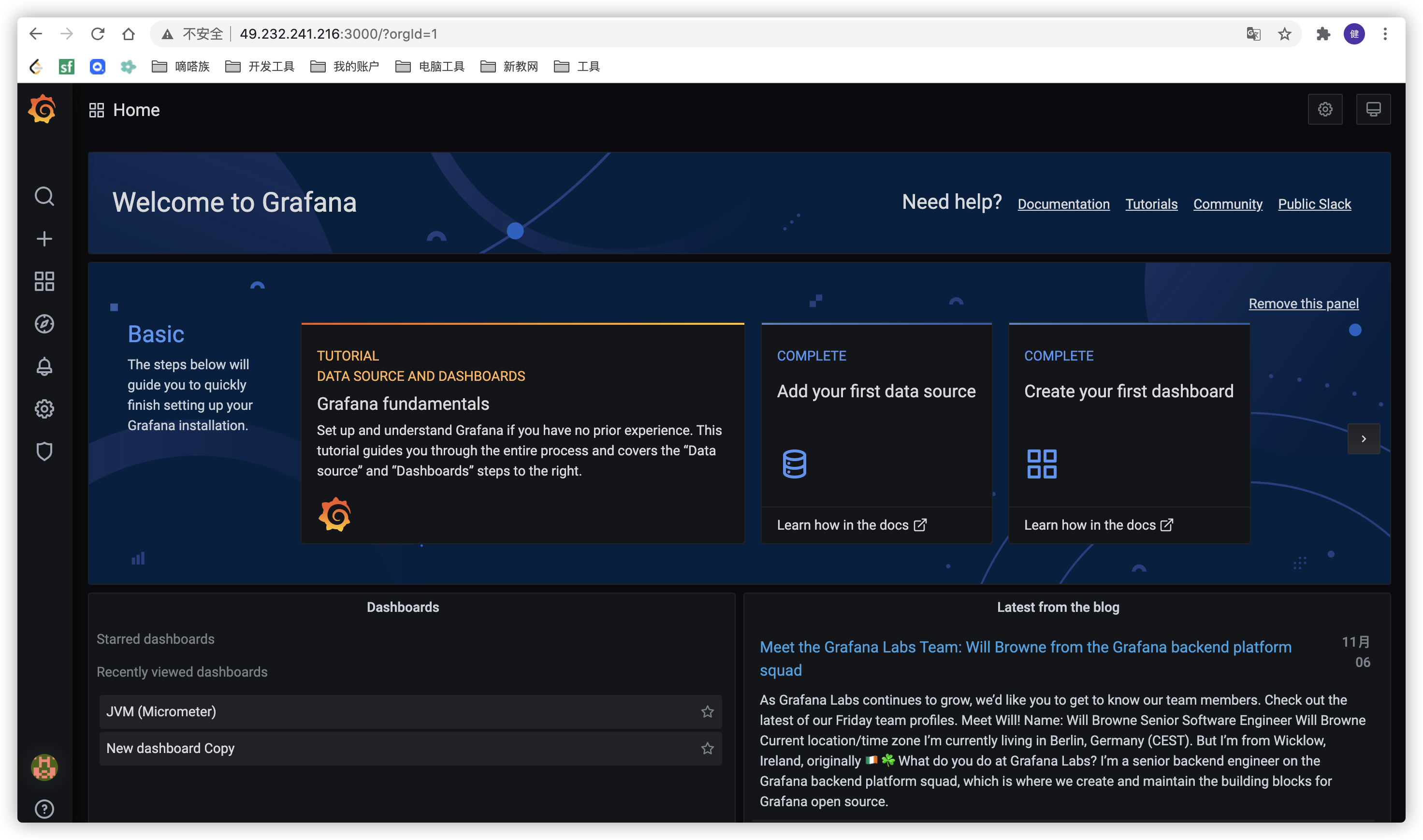
Task: Star the JVM (Micrometer) dashboard
Action: coord(708,711)
